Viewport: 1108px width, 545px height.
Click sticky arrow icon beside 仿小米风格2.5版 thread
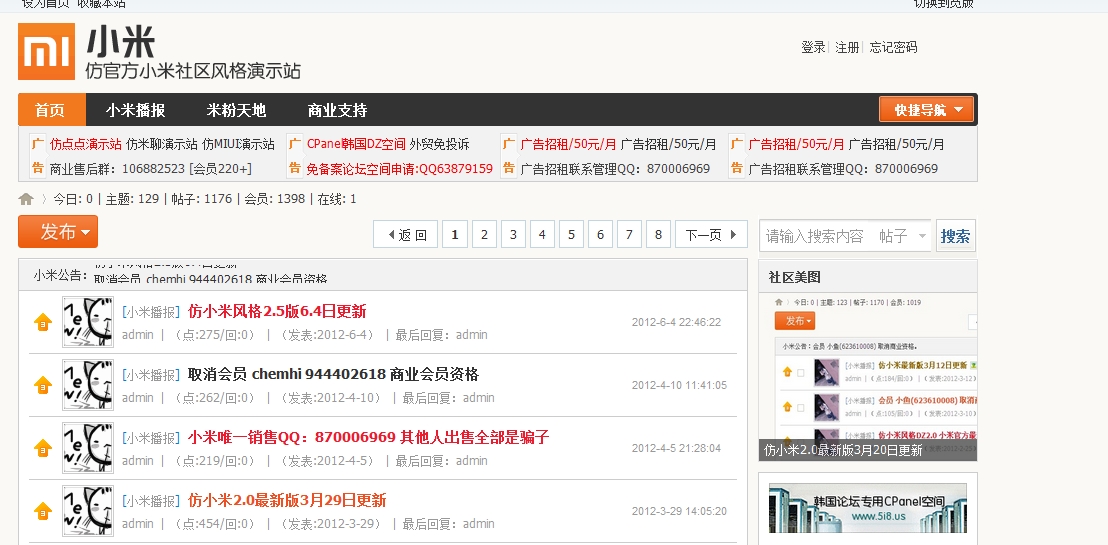click(43, 322)
